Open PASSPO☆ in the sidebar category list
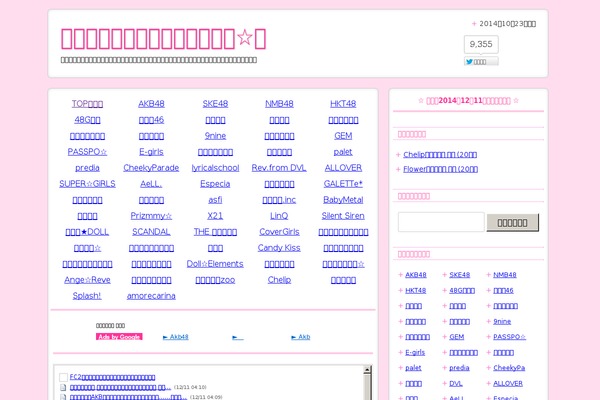Screen dimensions: 600x400 click(x=509, y=337)
